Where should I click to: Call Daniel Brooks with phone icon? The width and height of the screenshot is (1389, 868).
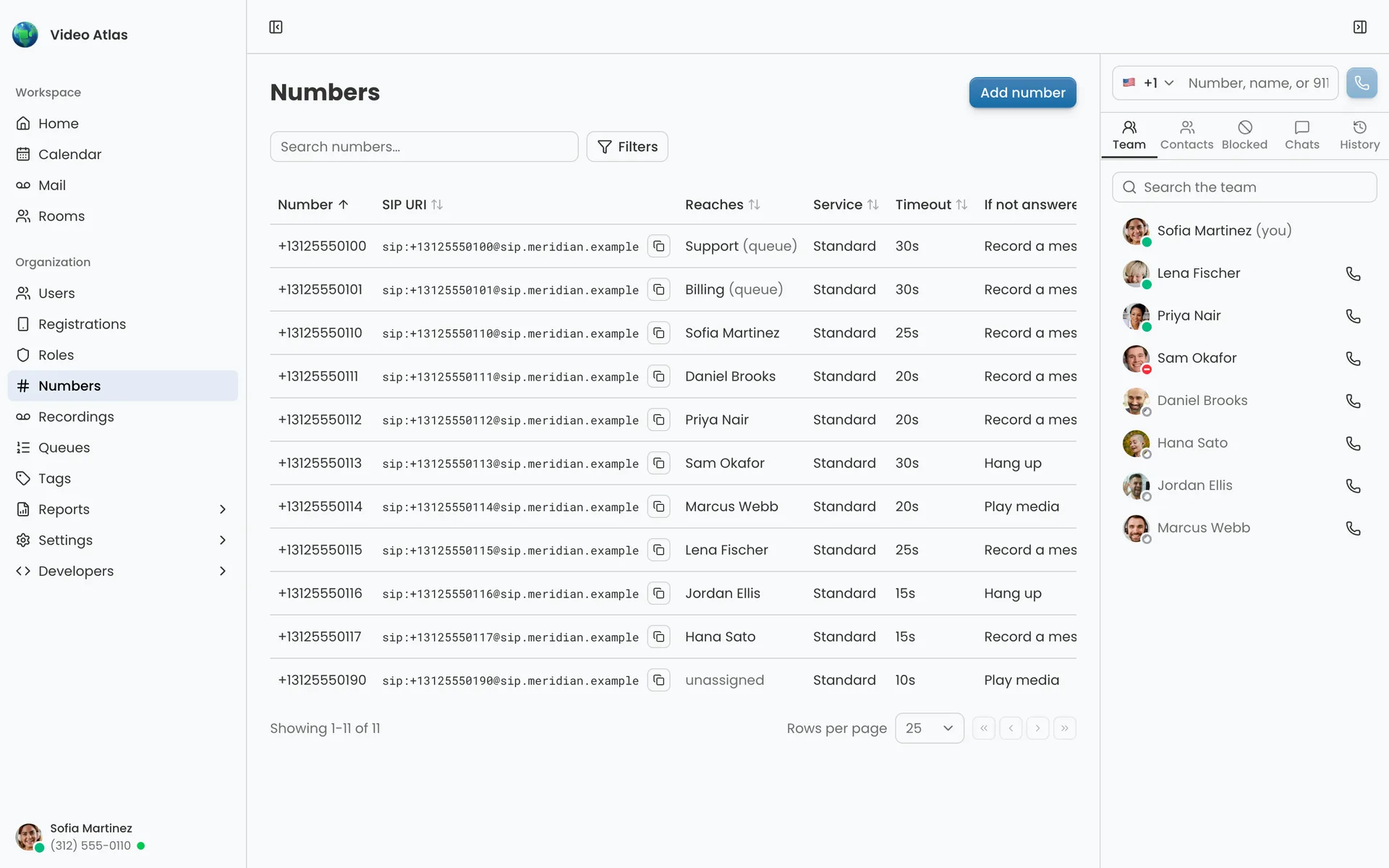(1353, 401)
